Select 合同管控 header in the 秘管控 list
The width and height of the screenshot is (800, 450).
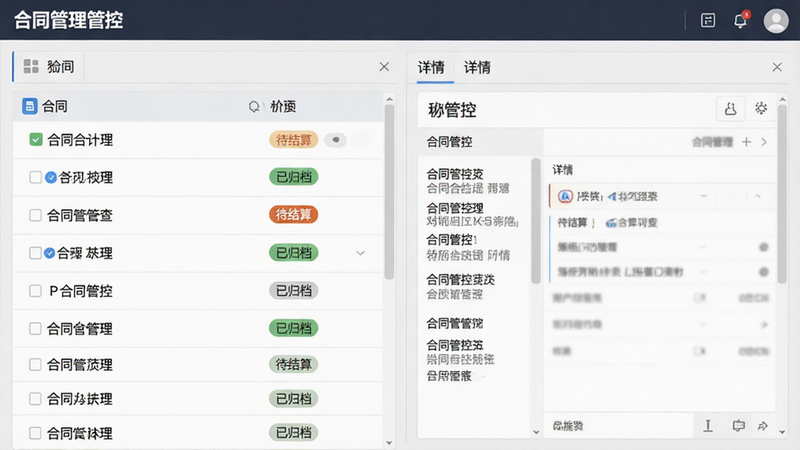(449, 142)
